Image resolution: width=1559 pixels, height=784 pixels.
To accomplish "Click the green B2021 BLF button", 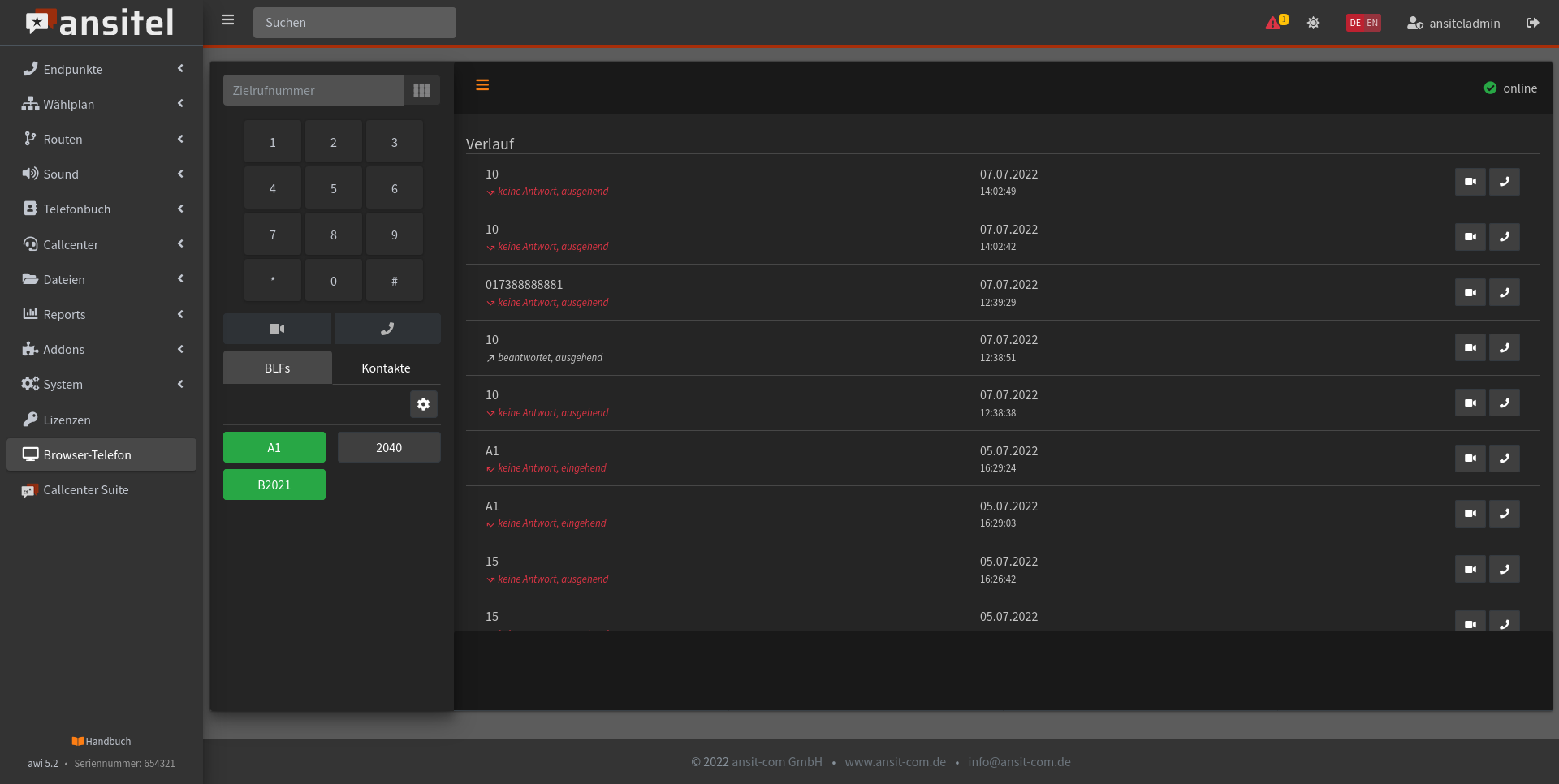I will click(274, 485).
